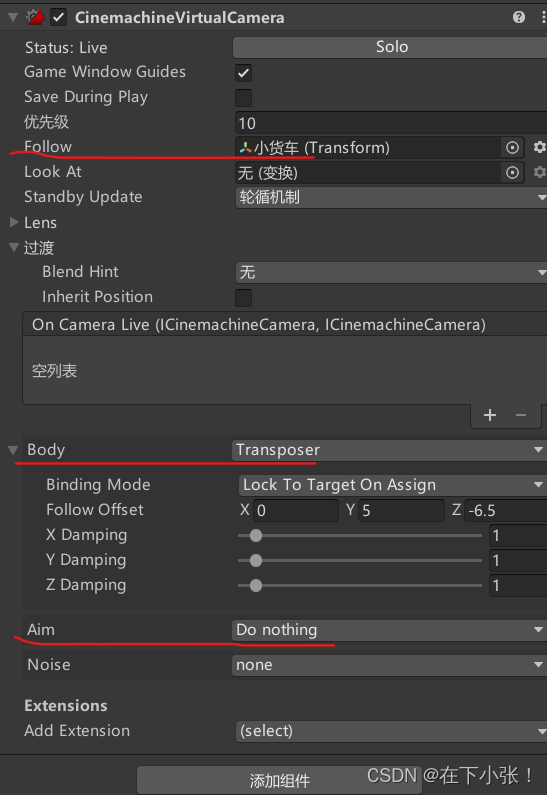Click the Follow Offset X field
547x795 pixels.
296,511
